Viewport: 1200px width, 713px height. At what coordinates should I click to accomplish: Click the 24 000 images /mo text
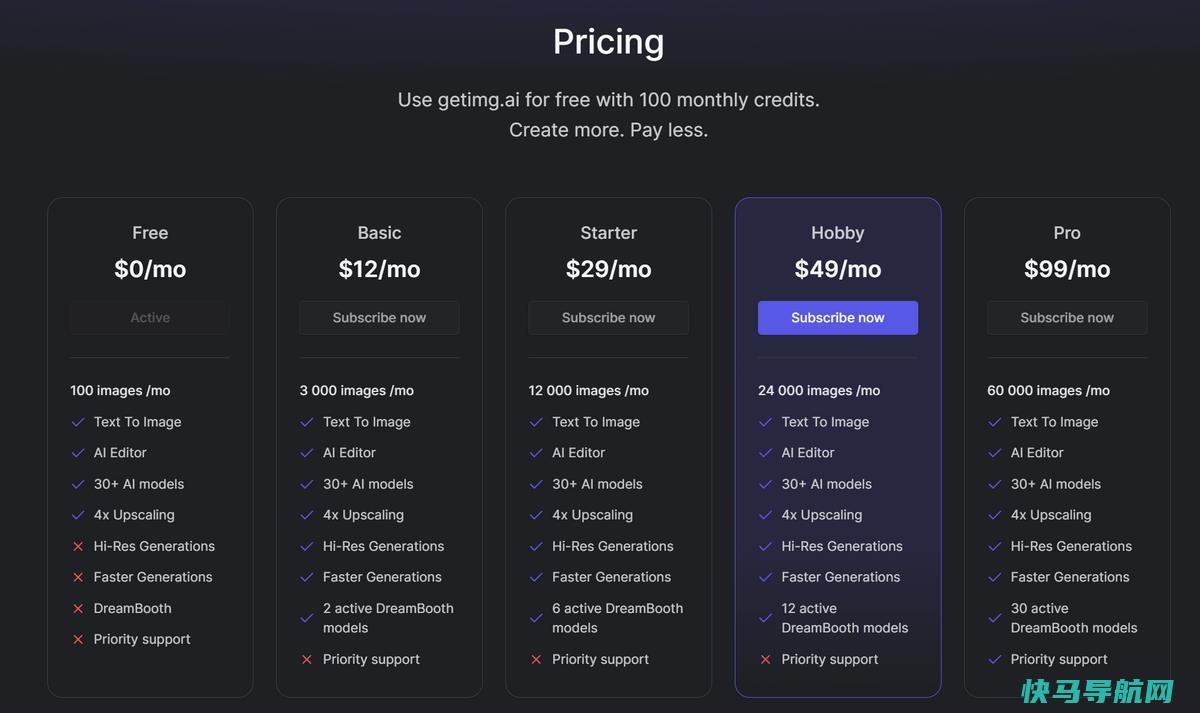click(819, 391)
